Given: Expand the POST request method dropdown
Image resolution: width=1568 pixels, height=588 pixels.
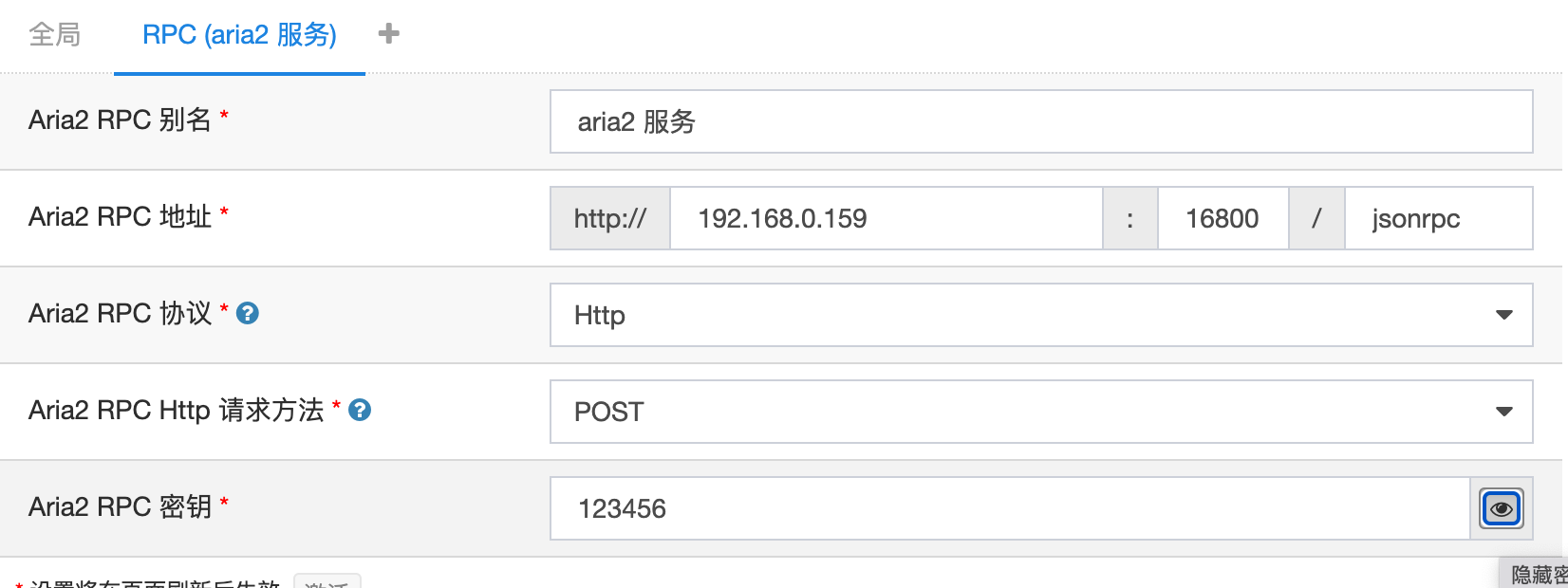Looking at the screenshot, I should click(1040, 412).
